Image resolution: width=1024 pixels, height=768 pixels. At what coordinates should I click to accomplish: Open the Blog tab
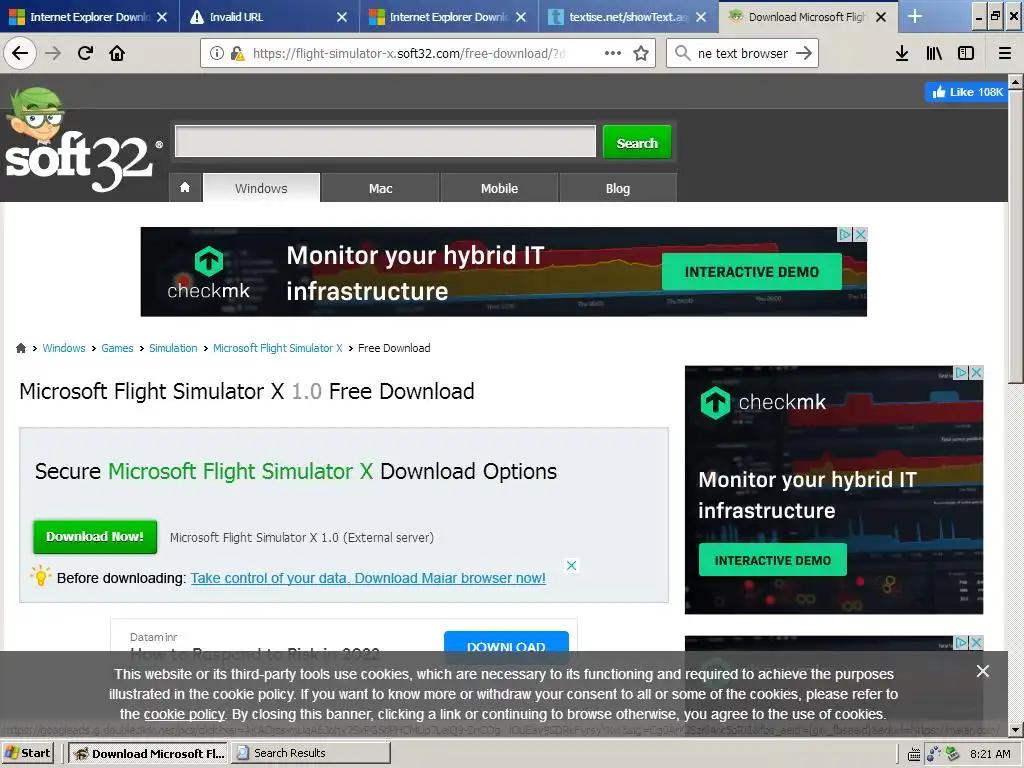tap(618, 188)
